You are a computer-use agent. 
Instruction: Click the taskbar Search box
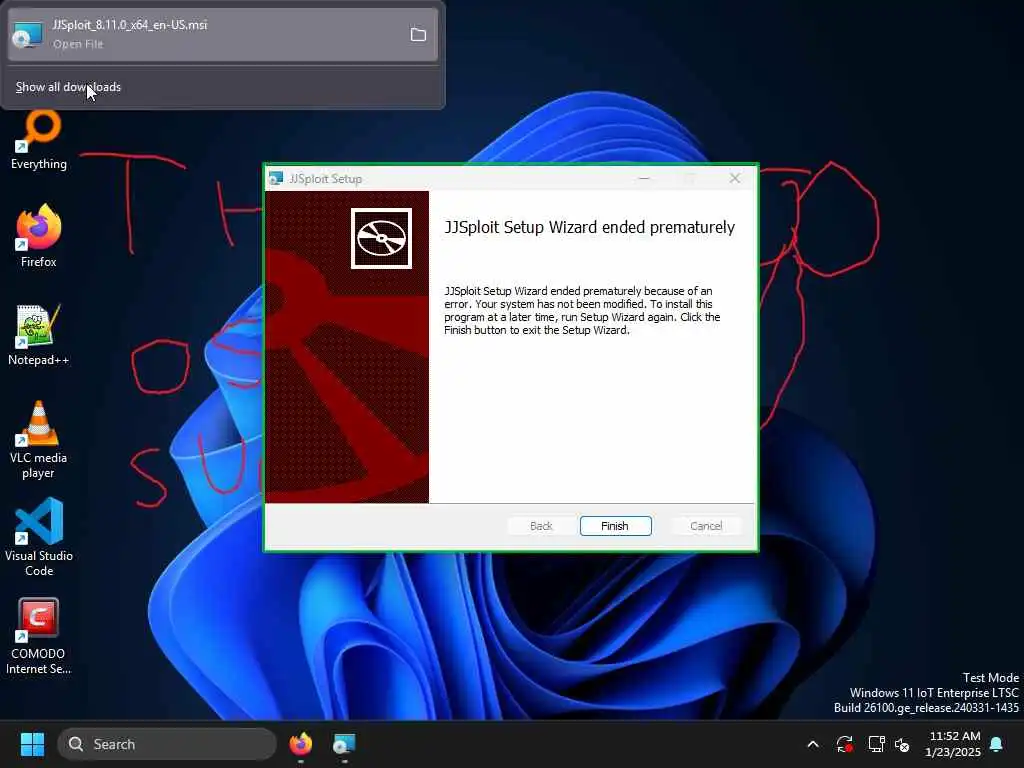(x=167, y=744)
